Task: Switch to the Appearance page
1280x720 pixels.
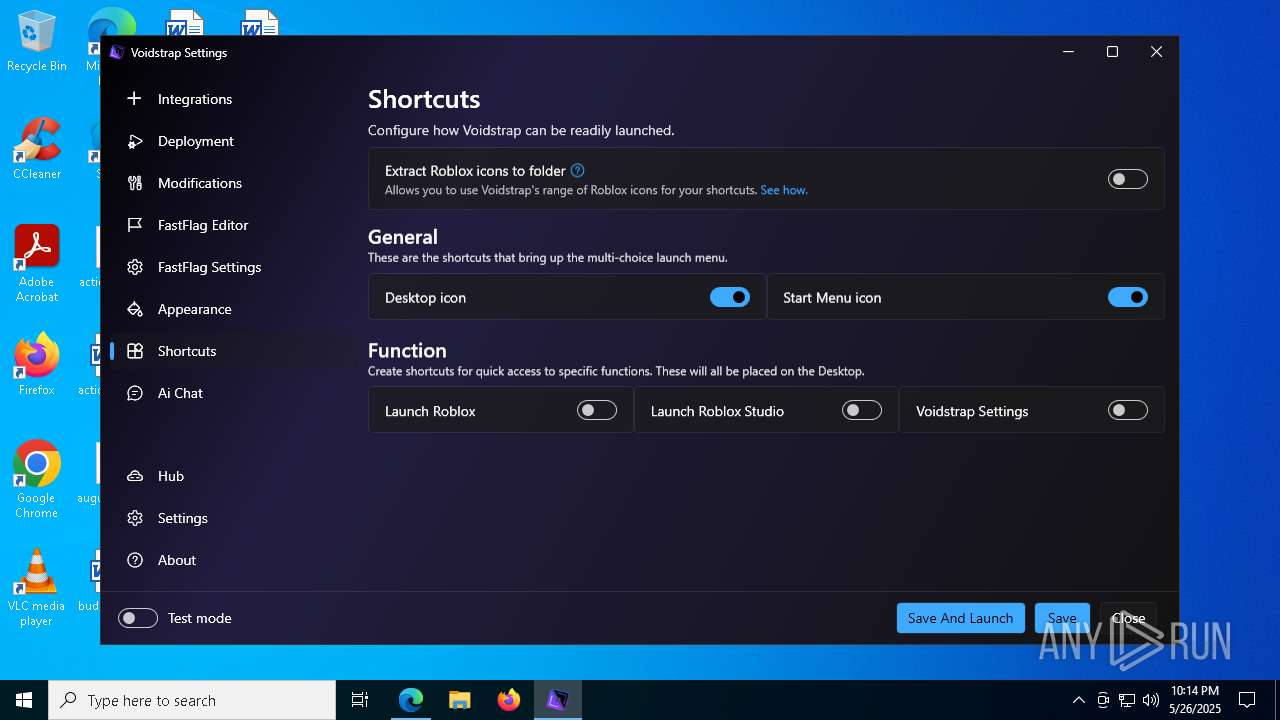Action: coord(229,309)
